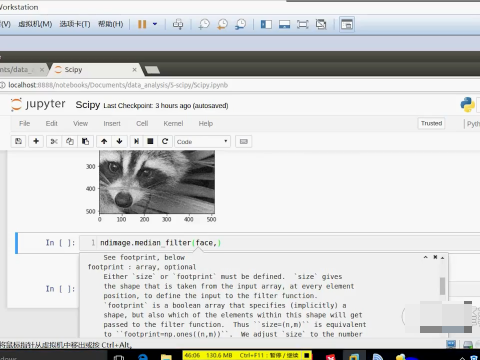Click the VMware status bar monitor icon
The image size is (480, 360).
click(451, 344)
